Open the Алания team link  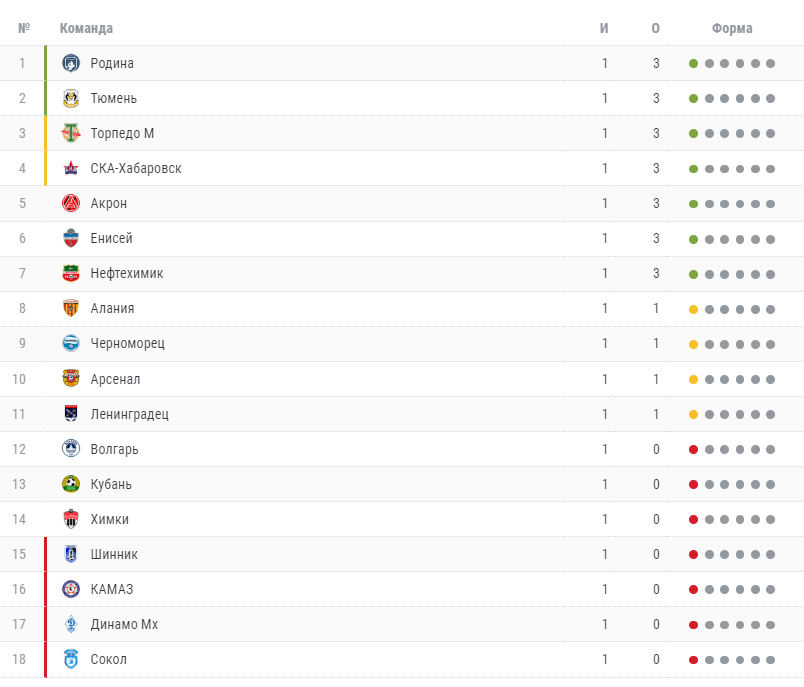pos(112,308)
